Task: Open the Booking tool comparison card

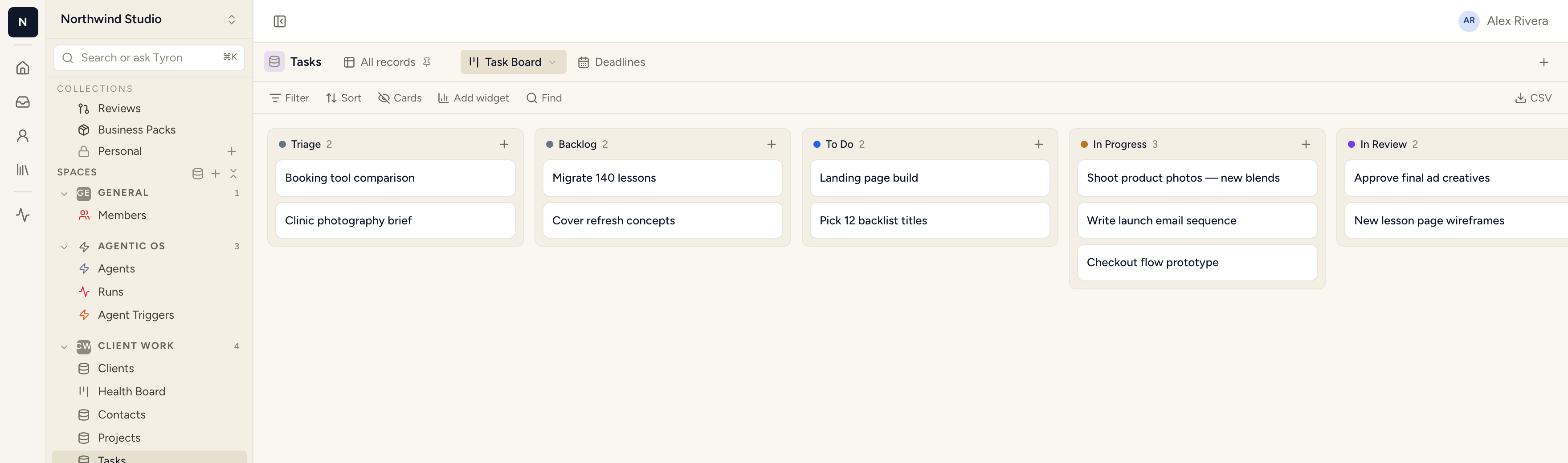Action: pyautogui.click(x=395, y=178)
